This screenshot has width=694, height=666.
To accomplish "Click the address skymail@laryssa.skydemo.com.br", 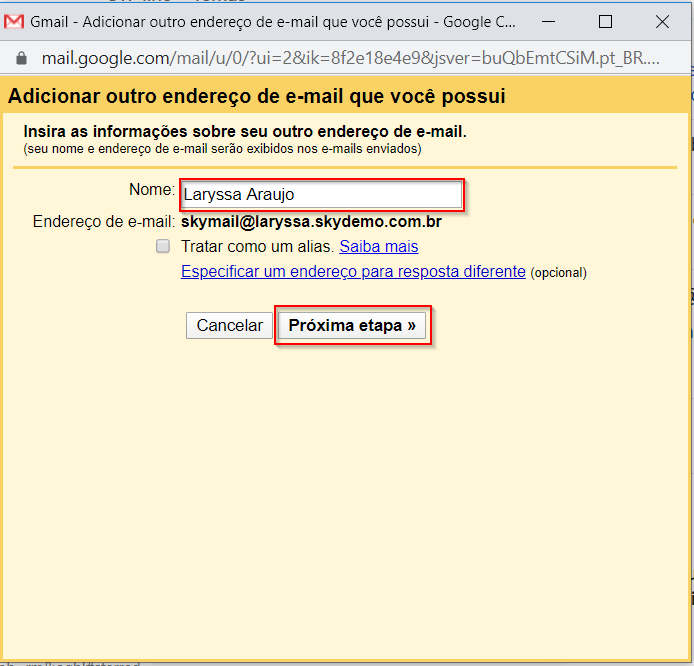I will 311,221.
